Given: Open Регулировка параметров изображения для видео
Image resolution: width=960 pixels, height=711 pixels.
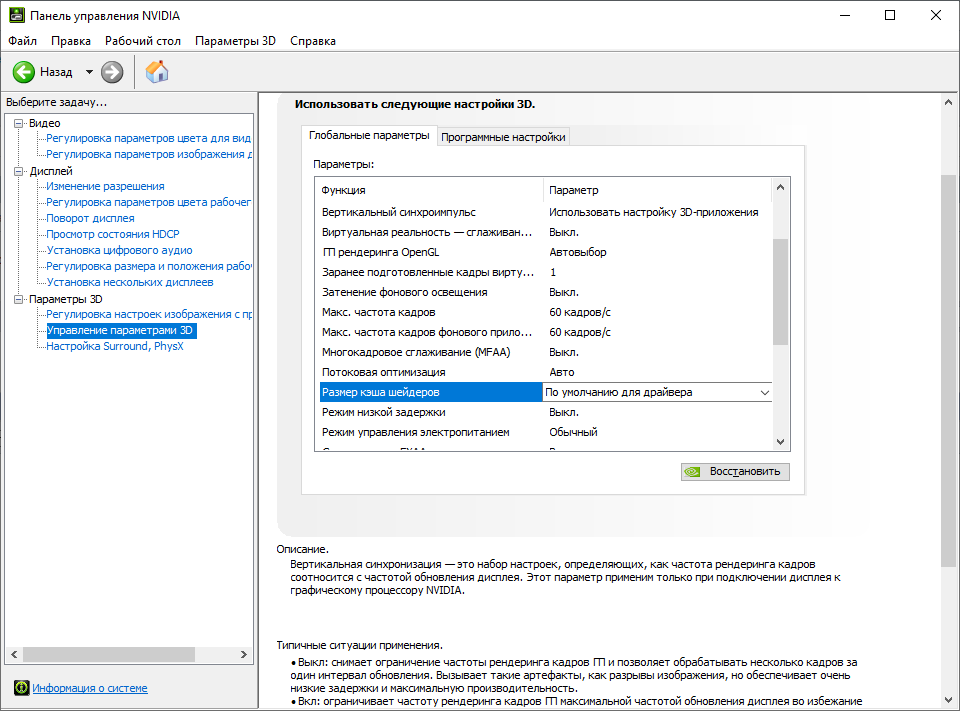Looking at the screenshot, I should (149, 154).
